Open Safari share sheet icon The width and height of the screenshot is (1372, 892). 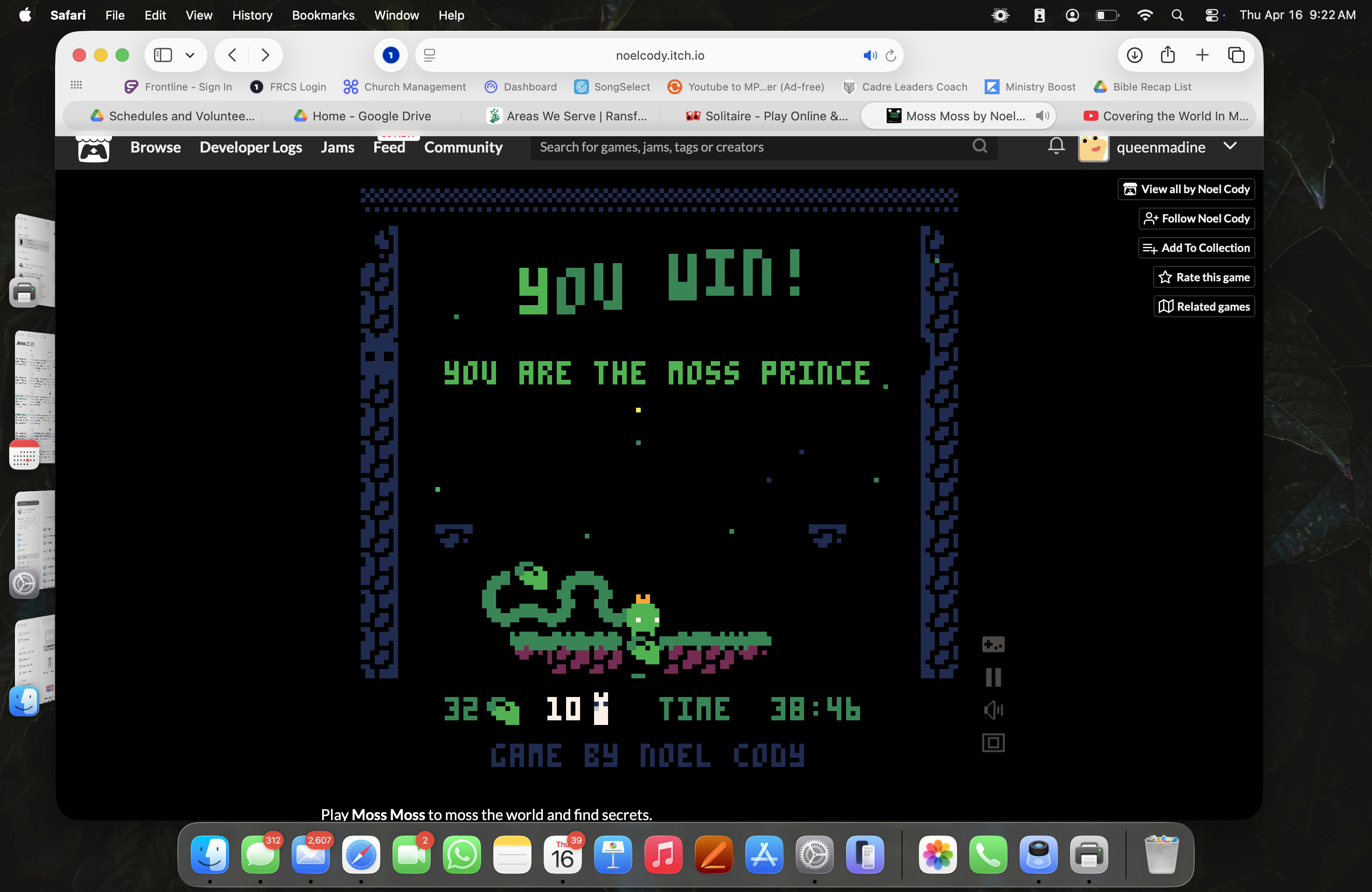(1167, 56)
